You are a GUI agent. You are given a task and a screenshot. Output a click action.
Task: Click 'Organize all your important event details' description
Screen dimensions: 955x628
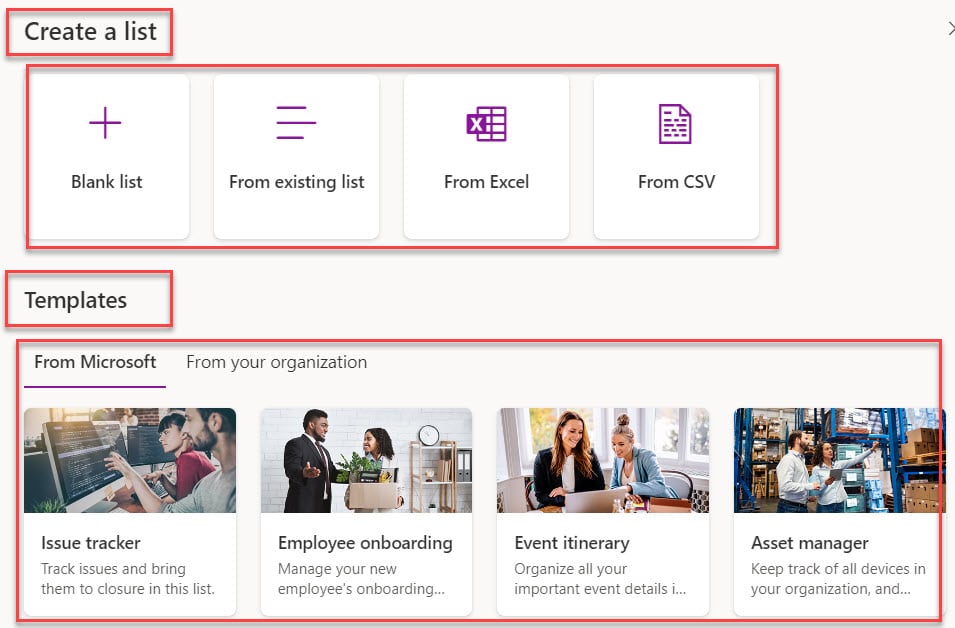click(600, 579)
